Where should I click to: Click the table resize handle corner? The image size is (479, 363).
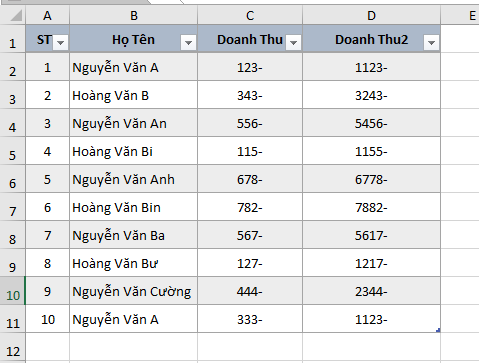438,330
